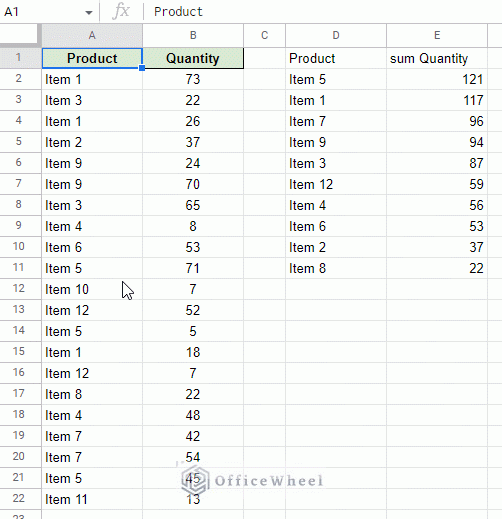Select cell with quantity 54

pyautogui.click(x=193, y=457)
